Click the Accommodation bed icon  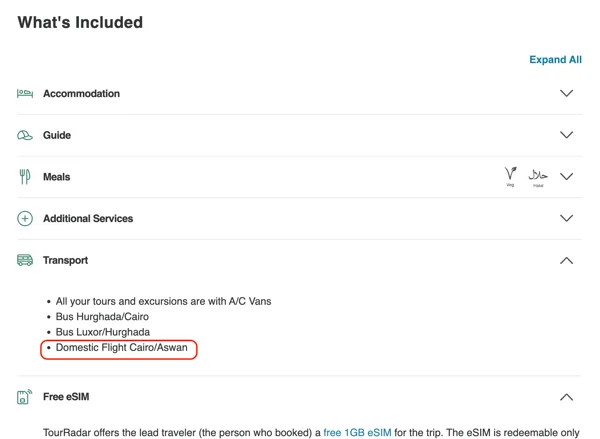[x=25, y=93]
